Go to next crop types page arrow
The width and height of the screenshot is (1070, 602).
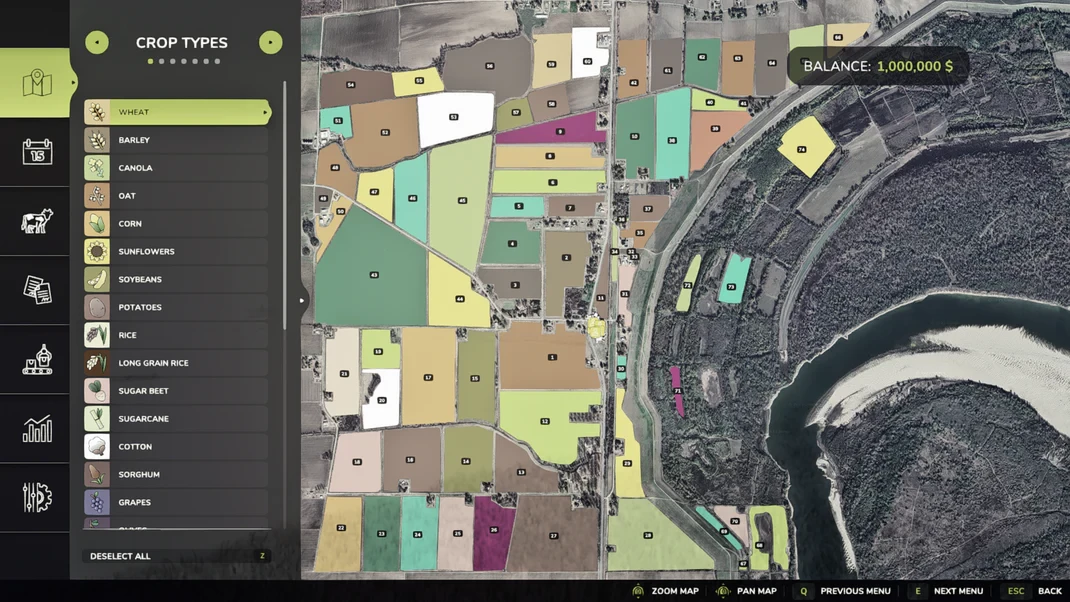(x=271, y=42)
